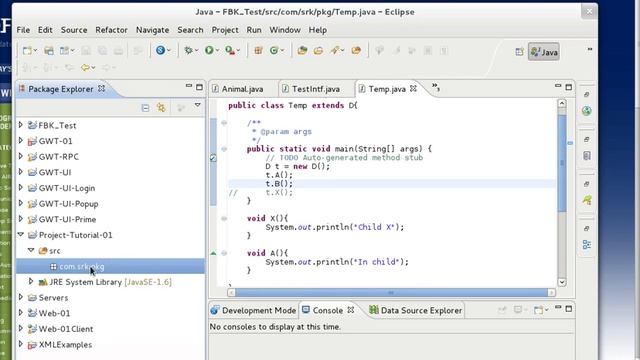
Task: Collapse the Project-Tutorial-01 node
Action: tap(21, 235)
